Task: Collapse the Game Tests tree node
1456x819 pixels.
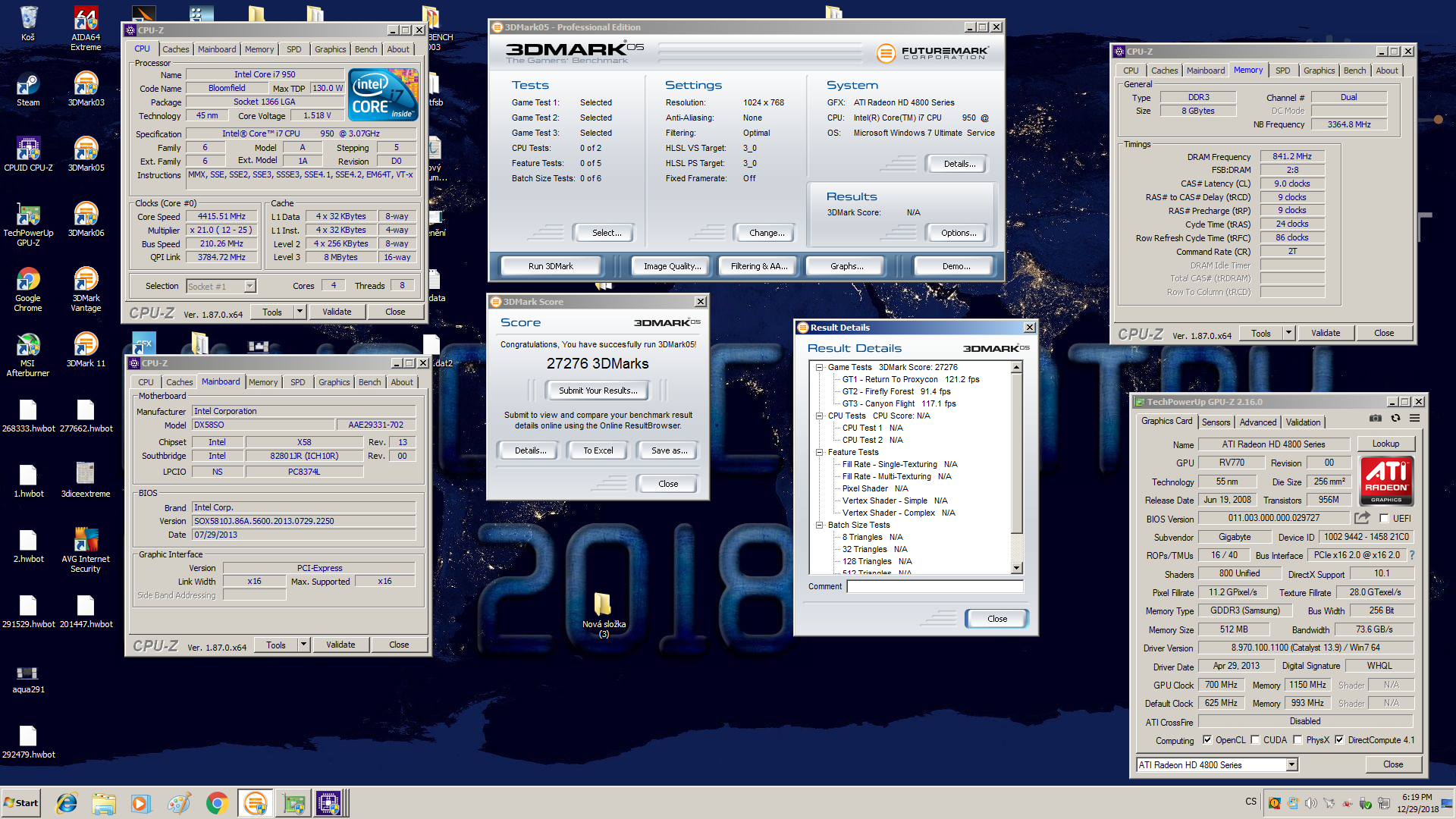Action: pos(819,367)
